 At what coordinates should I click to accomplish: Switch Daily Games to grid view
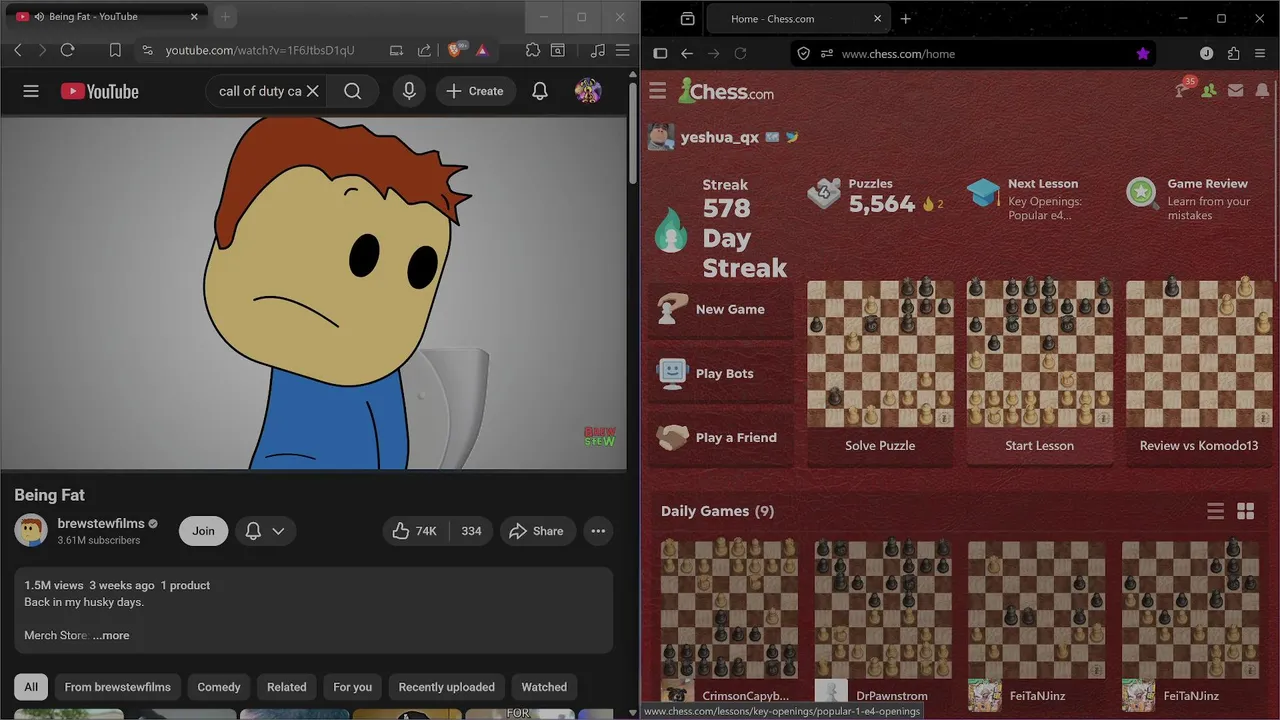click(x=1246, y=512)
